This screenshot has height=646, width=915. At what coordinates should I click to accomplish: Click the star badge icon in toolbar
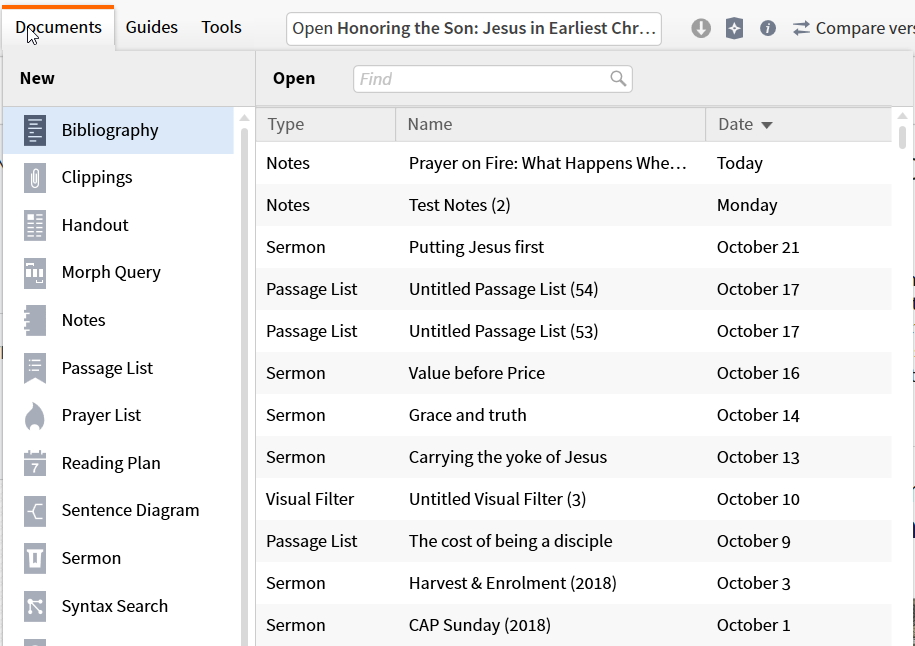[x=734, y=28]
